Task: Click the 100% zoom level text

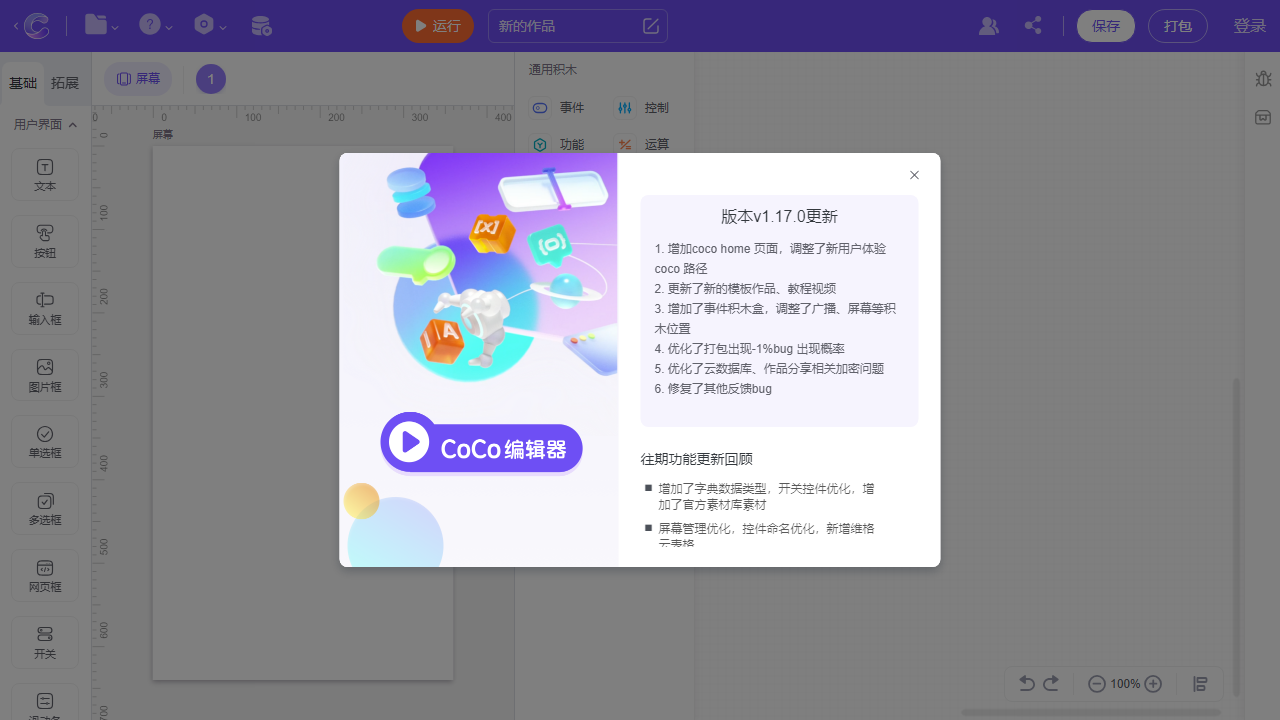Action: pos(1125,684)
